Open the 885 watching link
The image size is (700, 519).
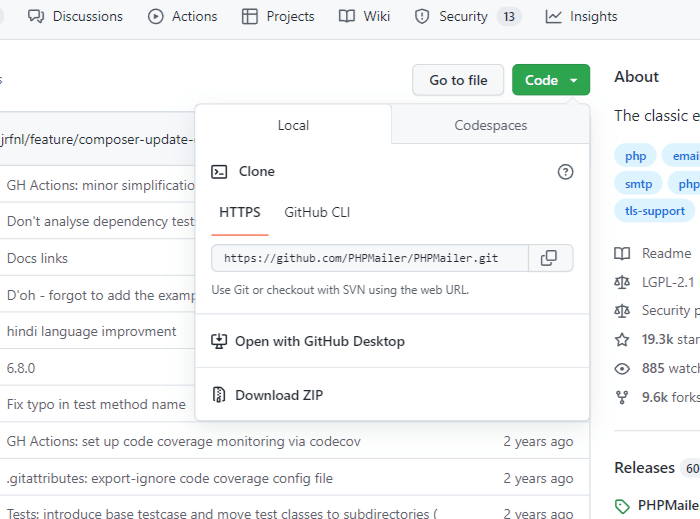point(671,368)
